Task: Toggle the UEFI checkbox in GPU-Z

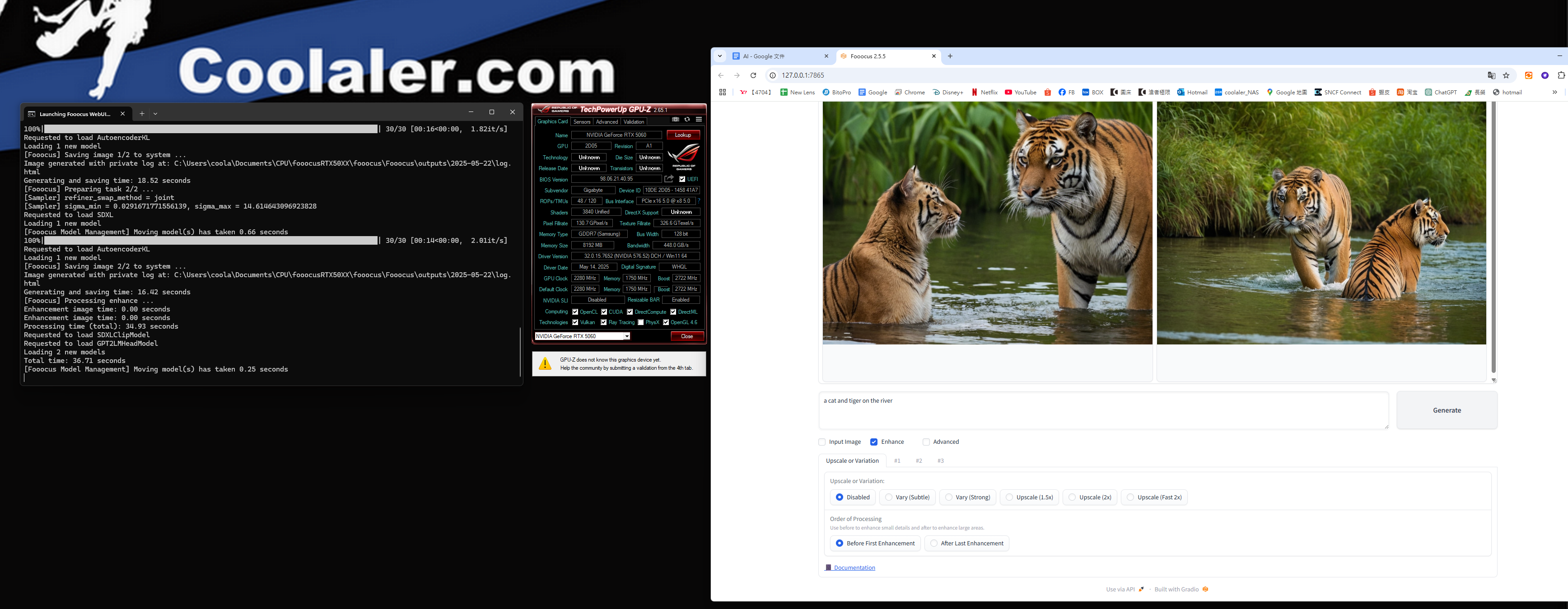Action: pyautogui.click(x=682, y=179)
